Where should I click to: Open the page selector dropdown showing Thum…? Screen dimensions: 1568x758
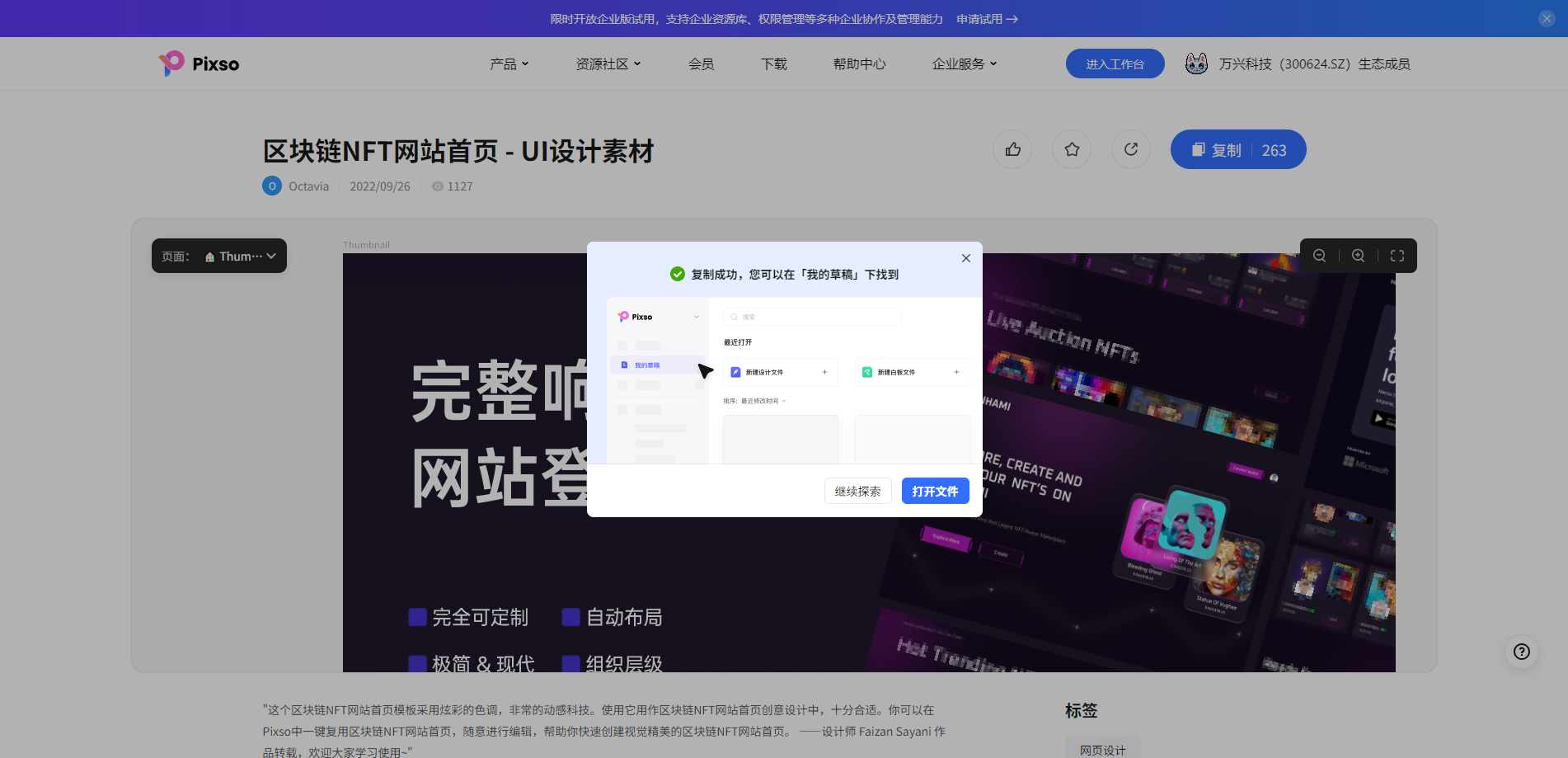coord(219,256)
